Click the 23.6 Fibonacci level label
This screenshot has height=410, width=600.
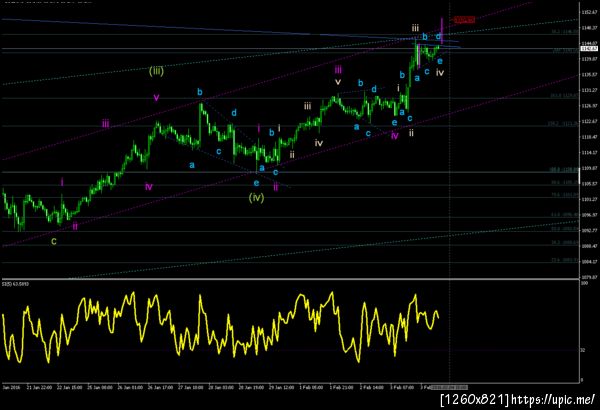coord(564,260)
